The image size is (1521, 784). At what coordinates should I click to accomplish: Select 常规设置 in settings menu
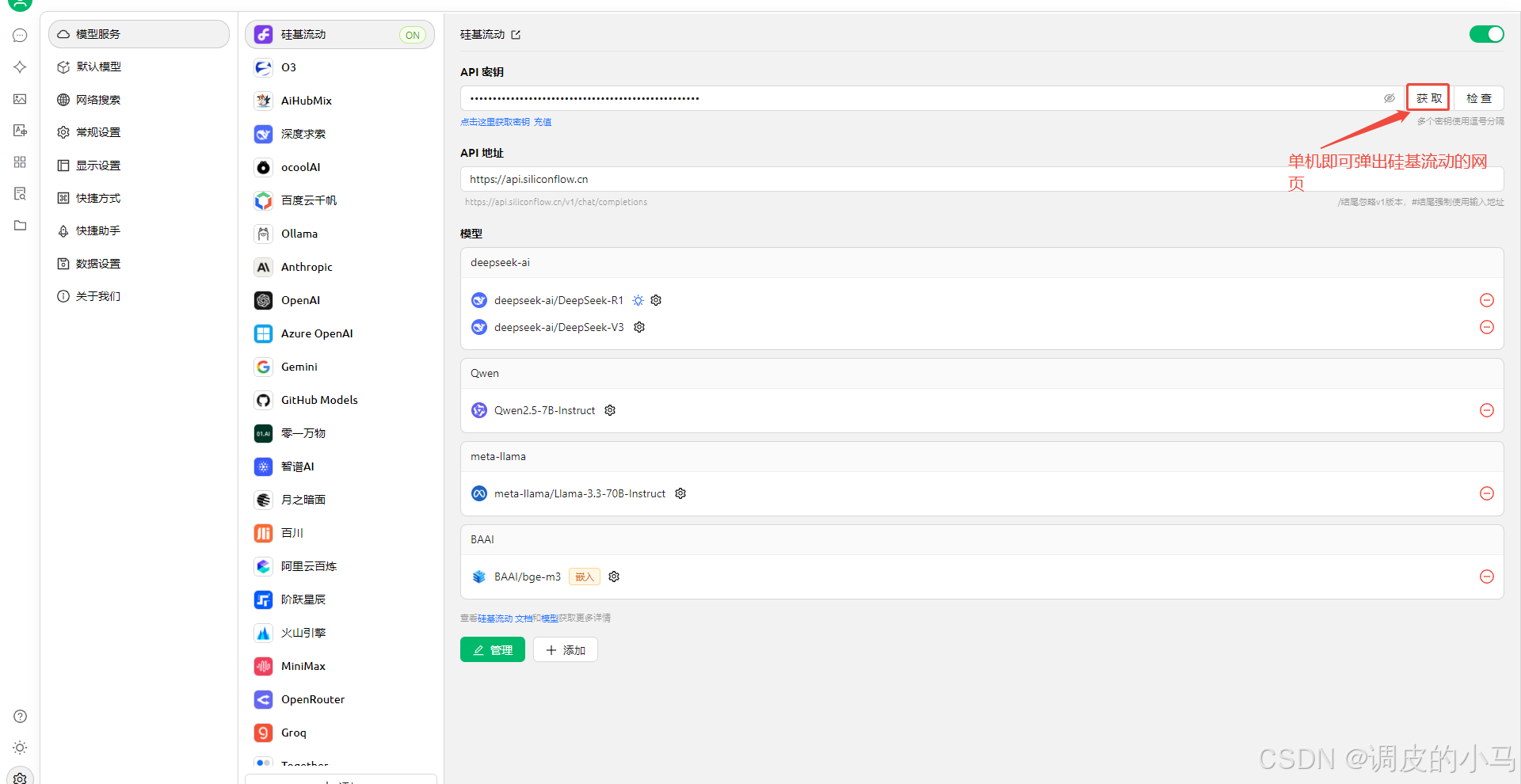(139, 132)
